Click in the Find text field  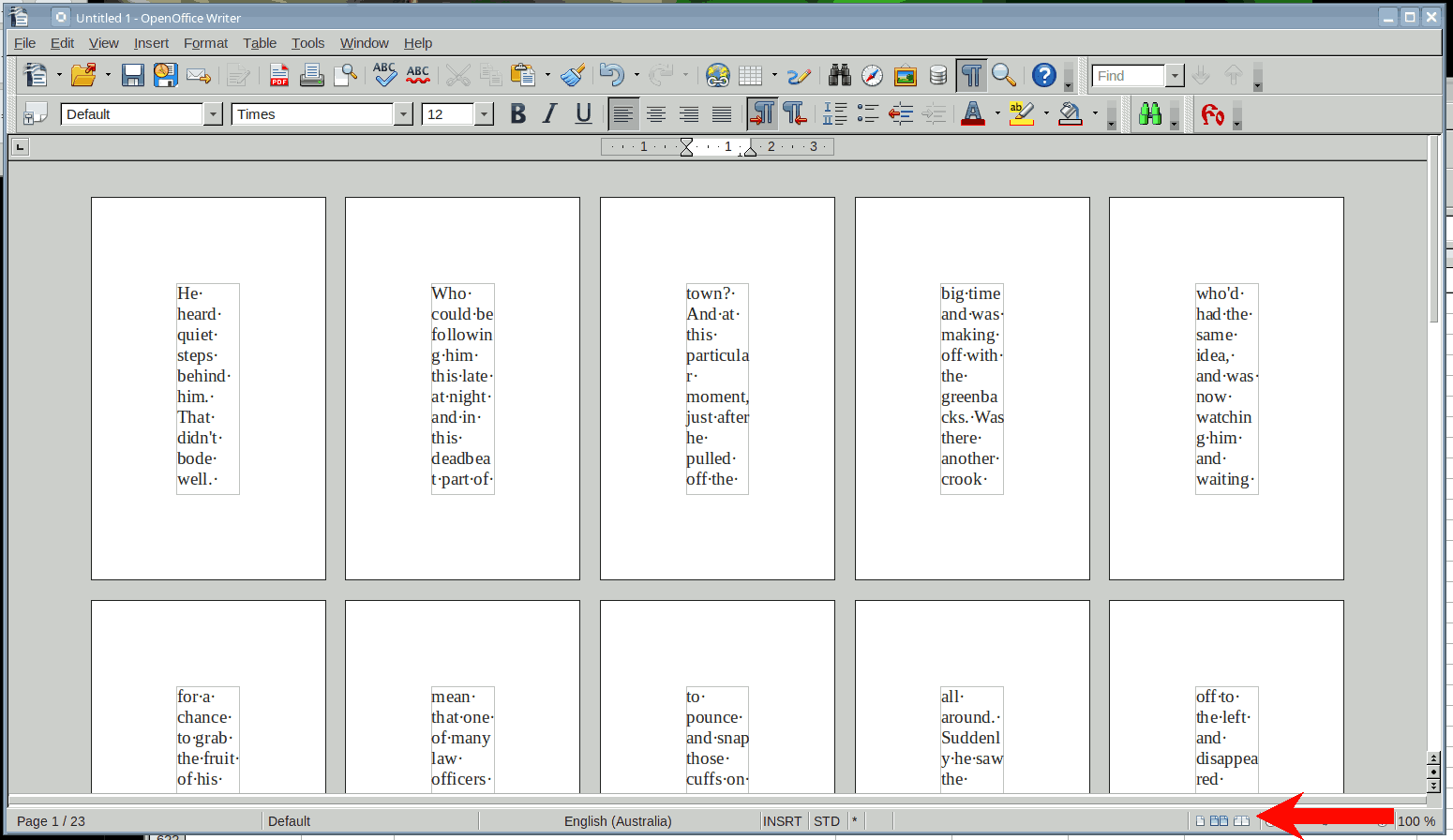[1130, 76]
